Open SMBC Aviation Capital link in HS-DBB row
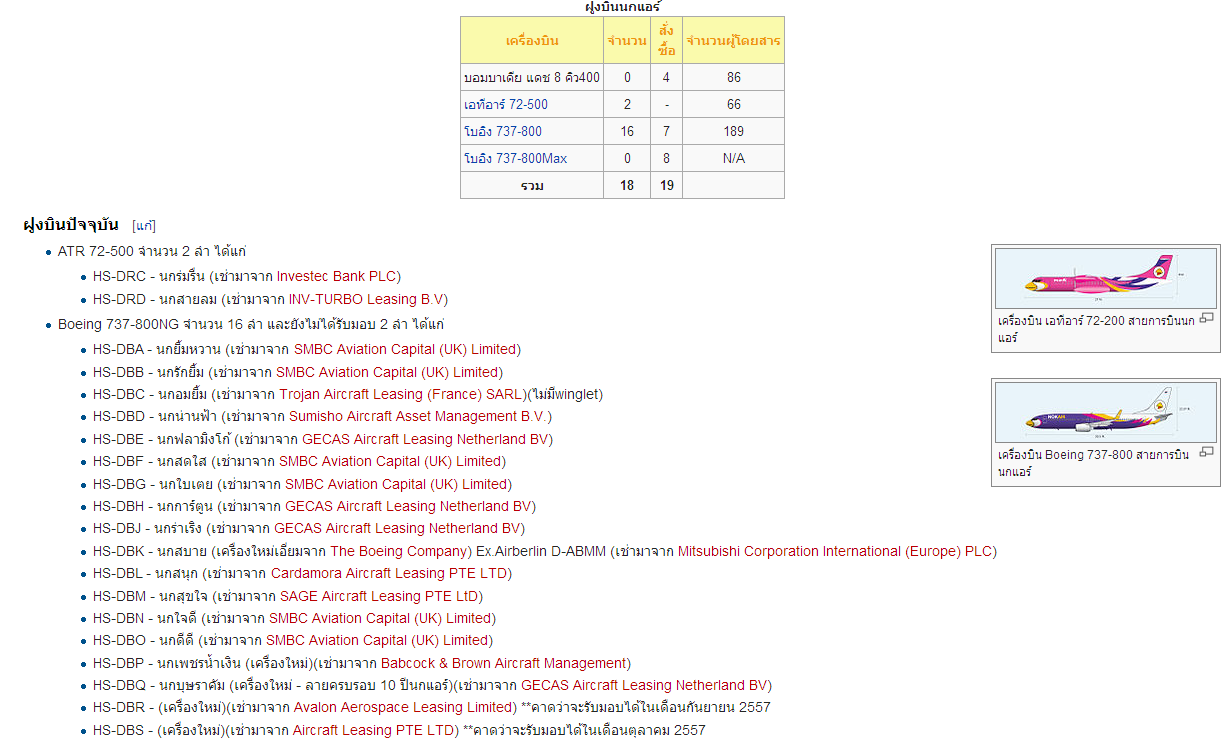The image size is (1223, 739). 388,372
